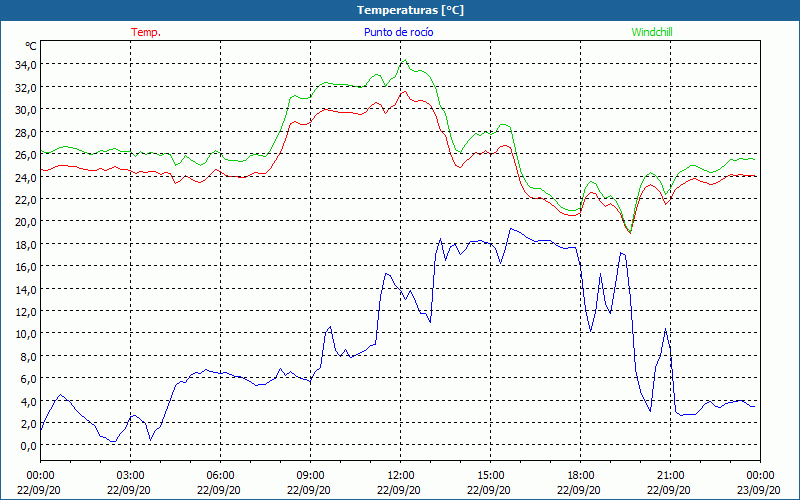The image size is (800, 500).
Task: Click the 06:00 time axis label
Action: (x=220, y=476)
